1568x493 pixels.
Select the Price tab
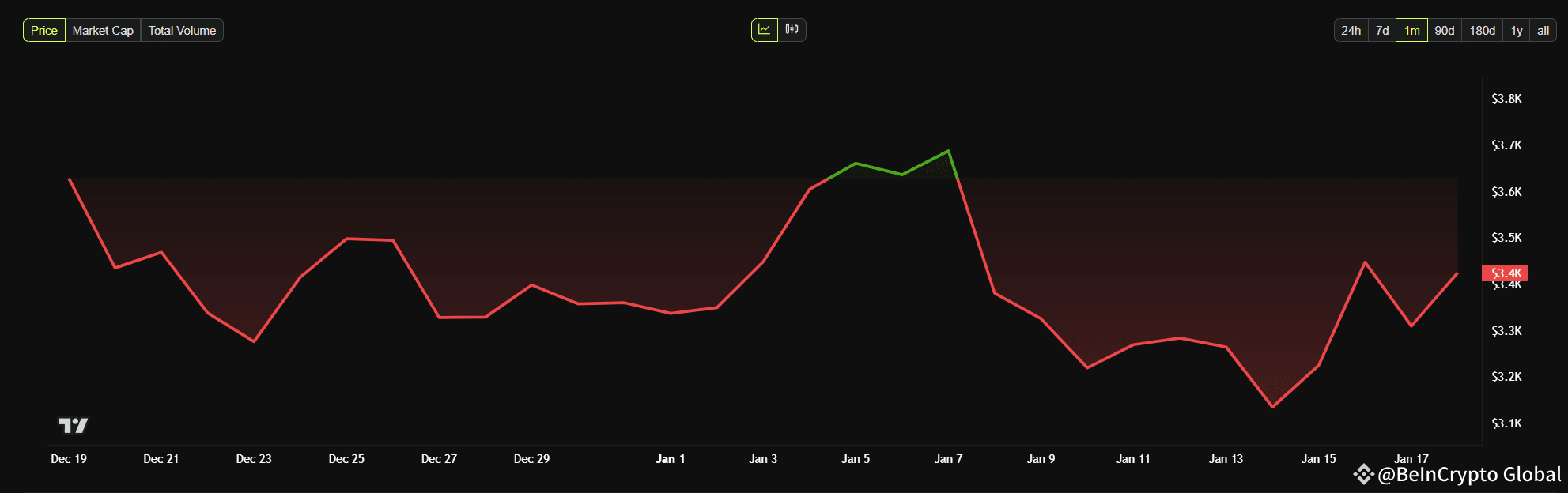44,31
